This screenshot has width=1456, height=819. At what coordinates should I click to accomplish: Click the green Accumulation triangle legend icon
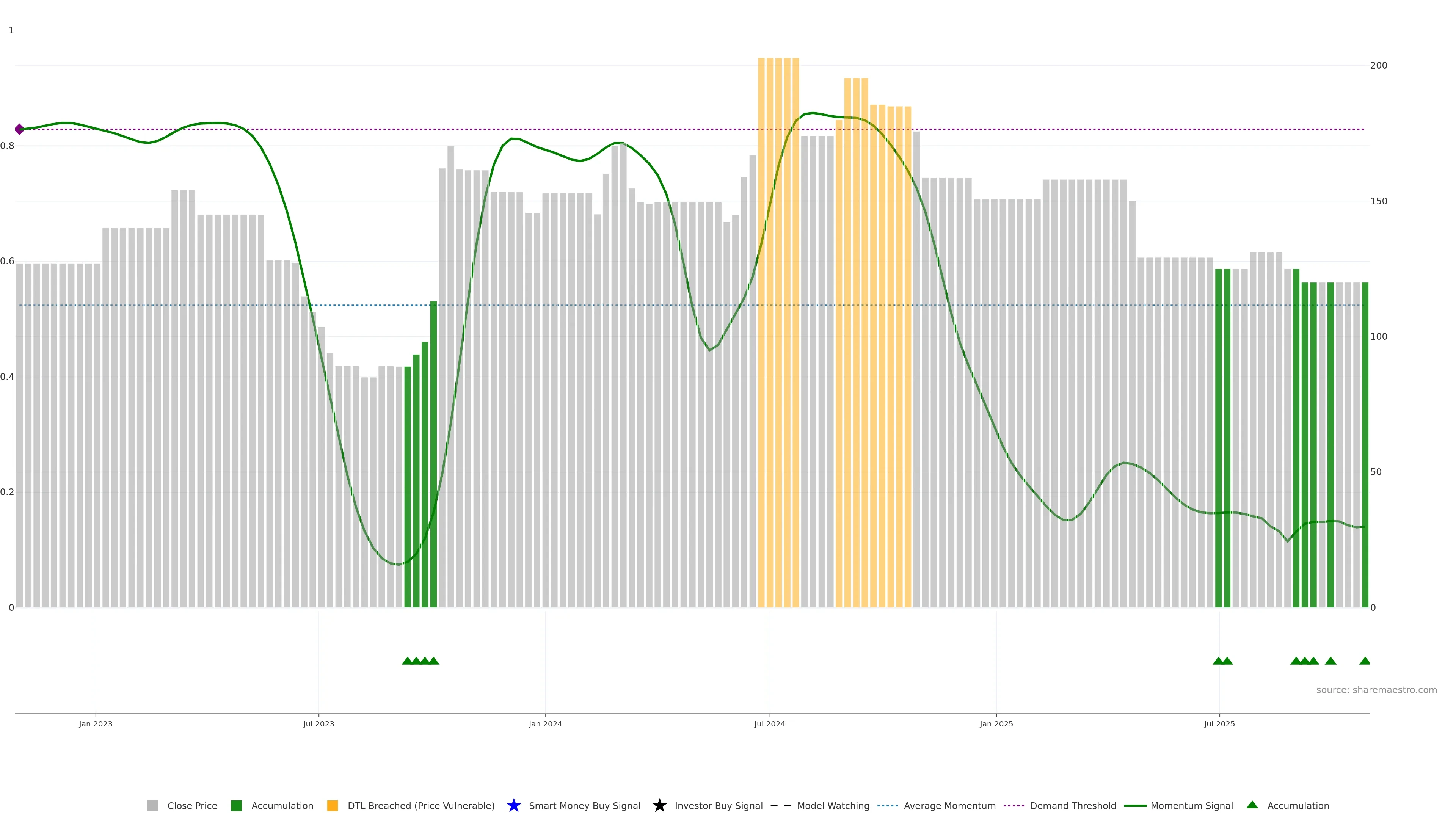[1252, 805]
